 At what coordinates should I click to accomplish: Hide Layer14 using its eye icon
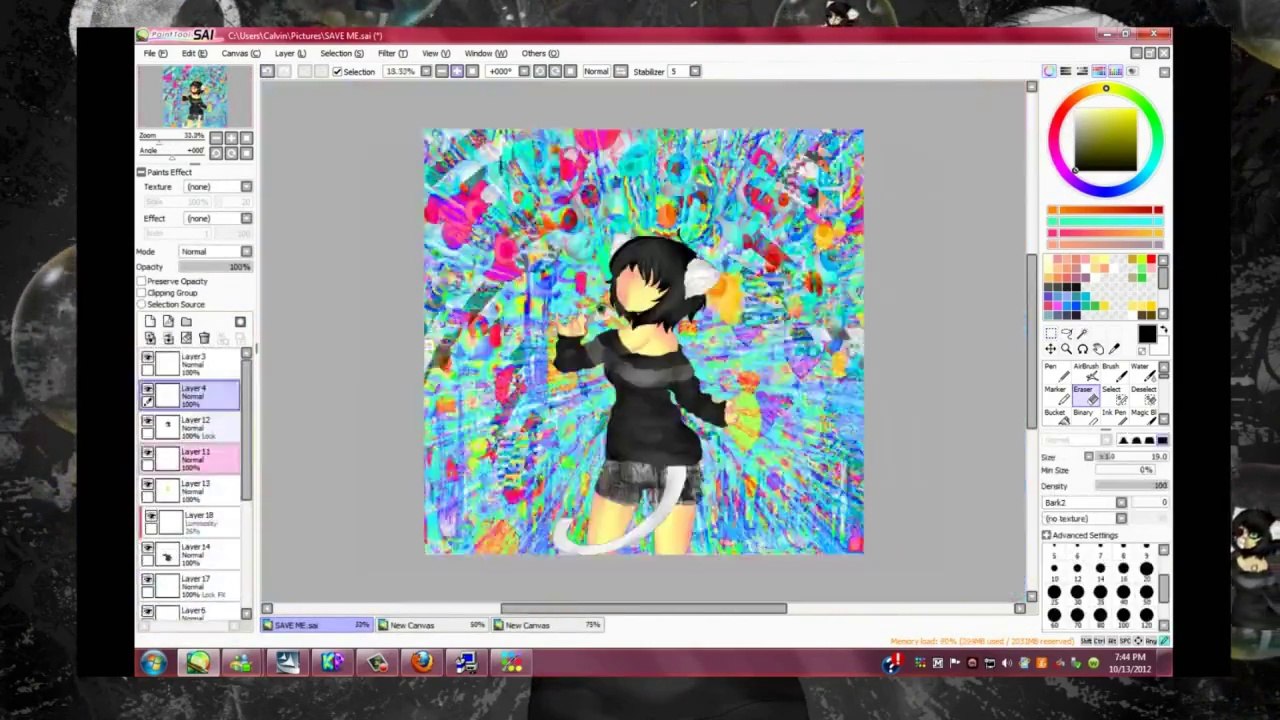(148, 549)
